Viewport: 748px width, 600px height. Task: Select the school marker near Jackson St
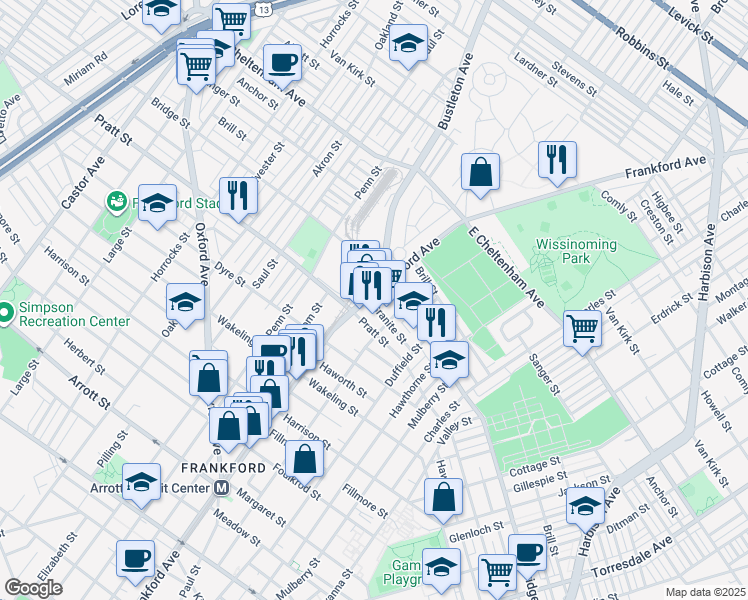coord(585,506)
